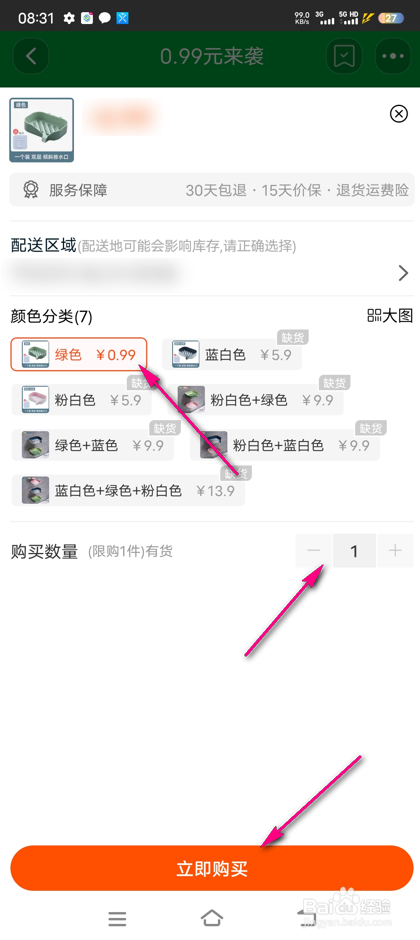Screen dimensions: 420x940
Task: Click the 立即购买 button
Action: [x=212, y=868]
